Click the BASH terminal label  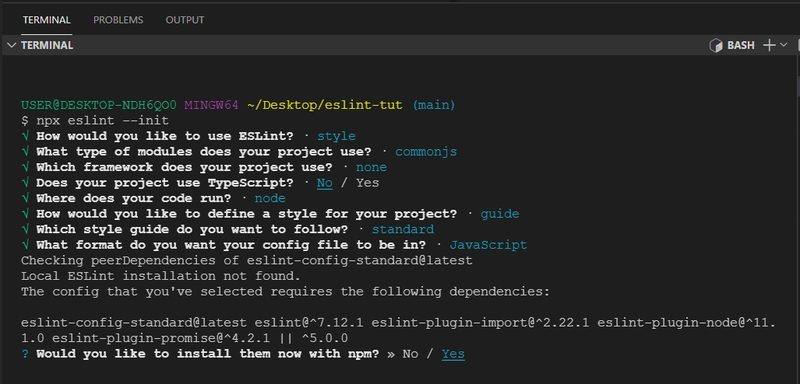coord(740,45)
